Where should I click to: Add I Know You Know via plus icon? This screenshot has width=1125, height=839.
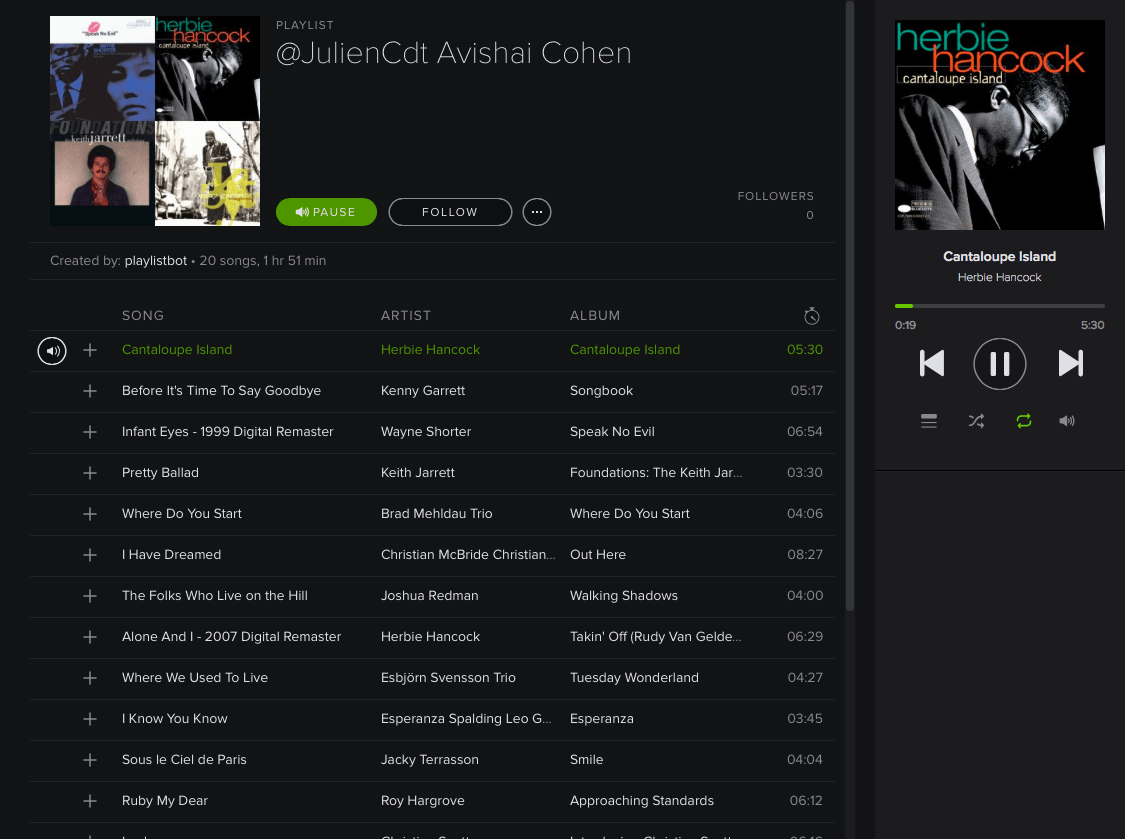90,718
